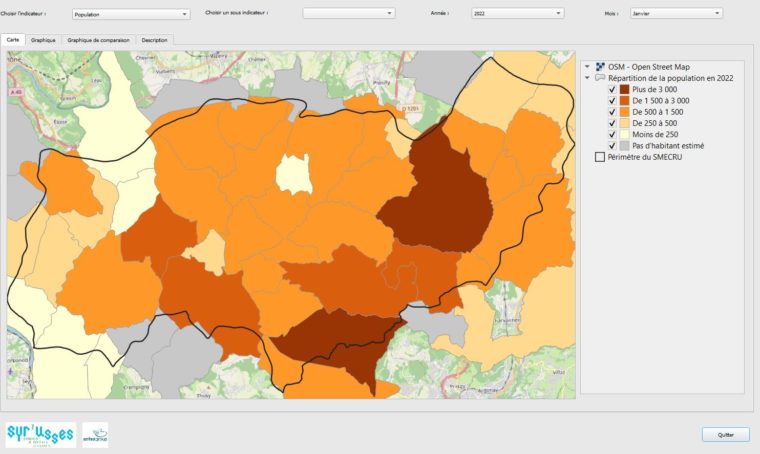Enable the Périmètre du SMECRU layer
760x454 pixels.
600,157
